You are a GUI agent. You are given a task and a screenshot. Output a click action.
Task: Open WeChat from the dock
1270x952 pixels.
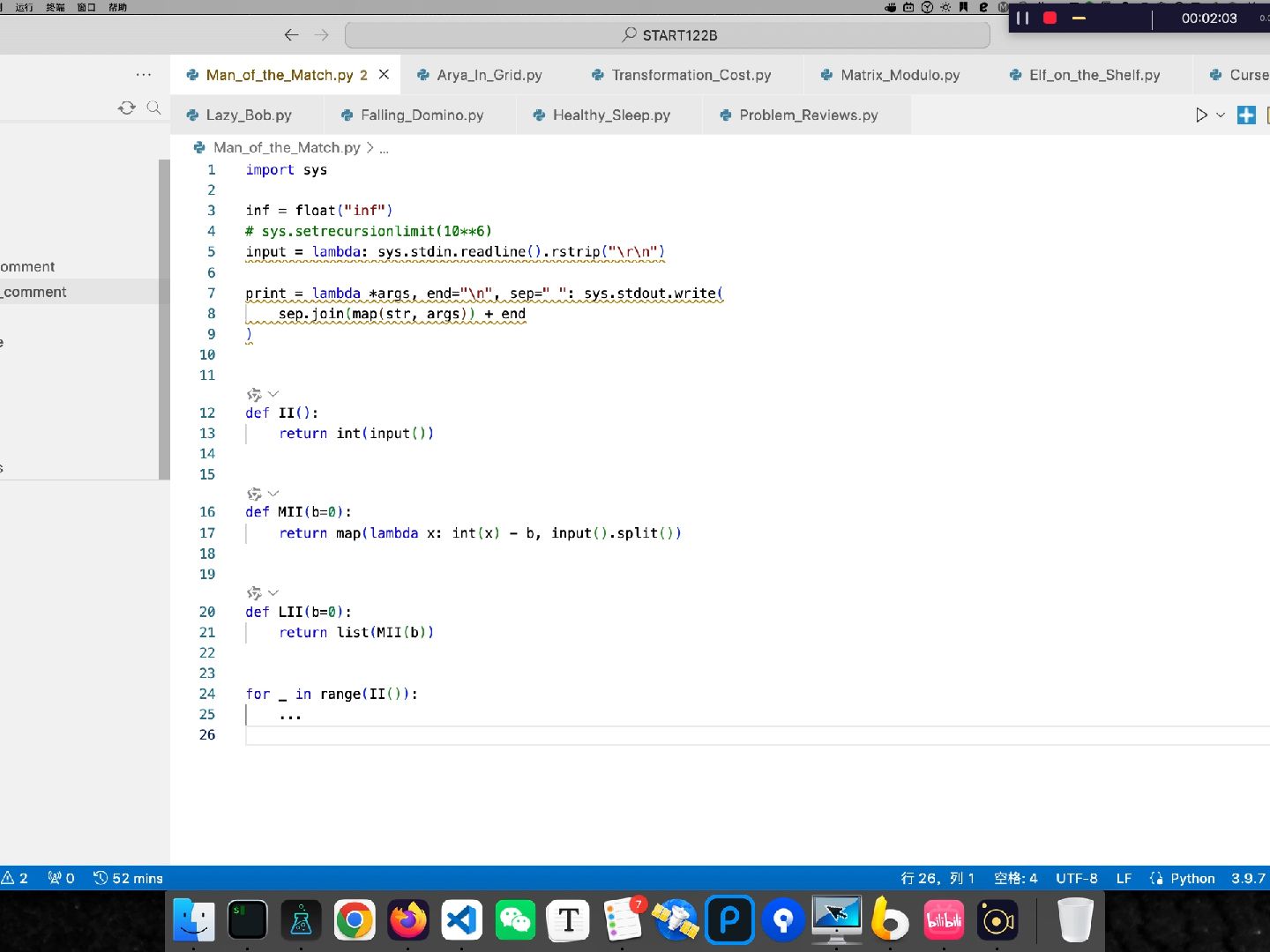(x=515, y=920)
